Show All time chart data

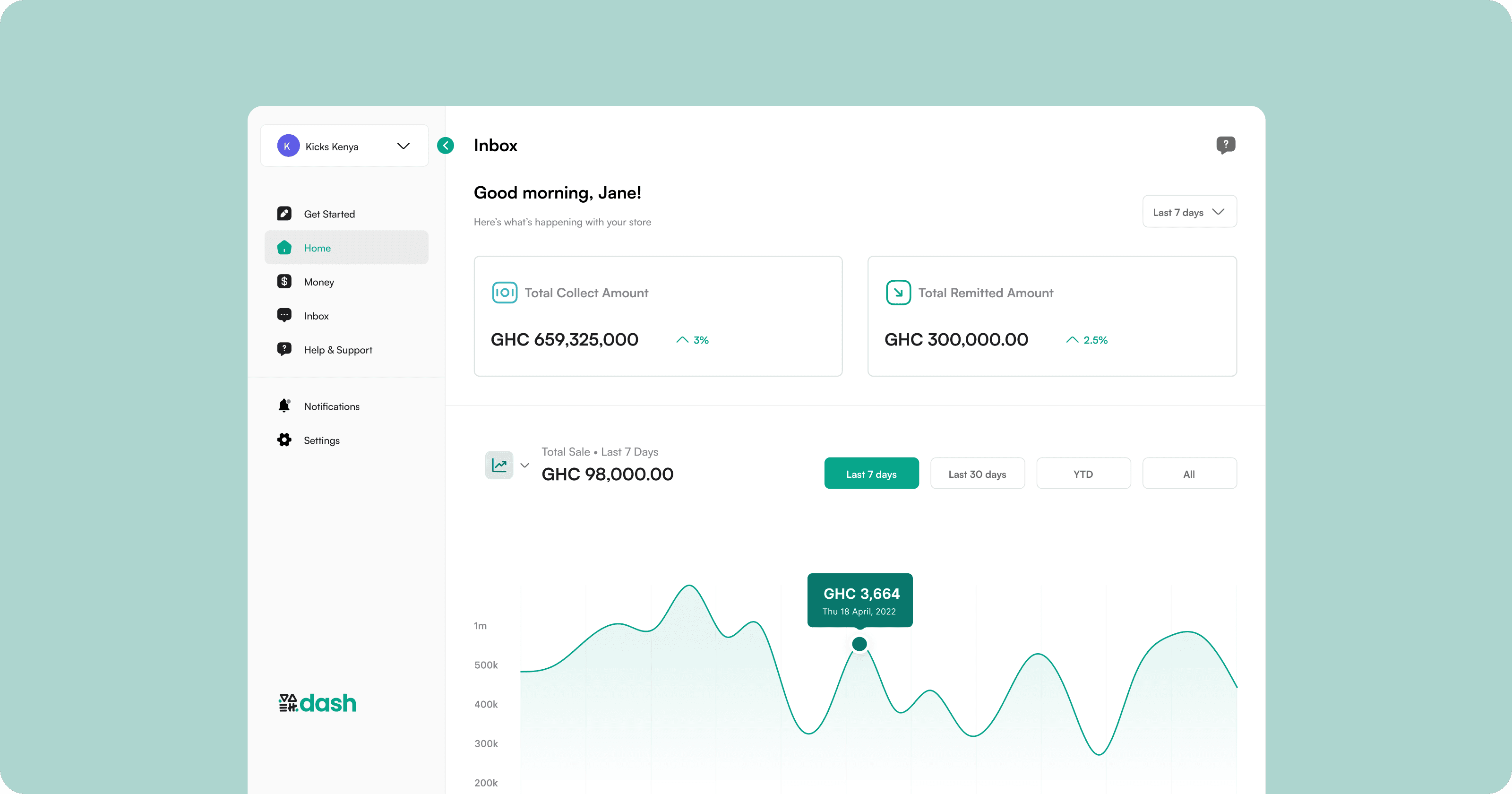[x=1189, y=474]
